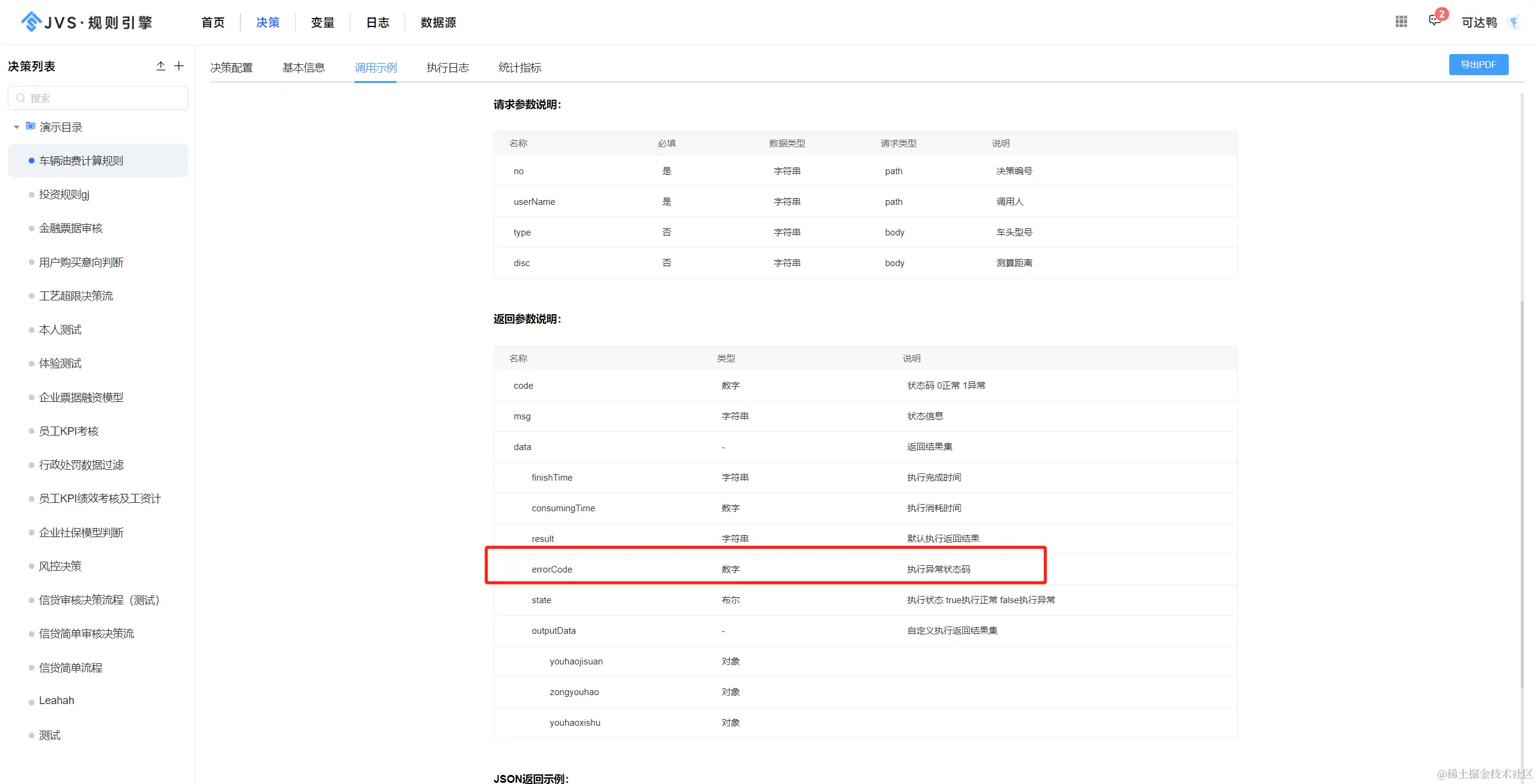Collapse the 演示目录 tree arrow
Screen dimensions: 1537x784
(17, 127)
